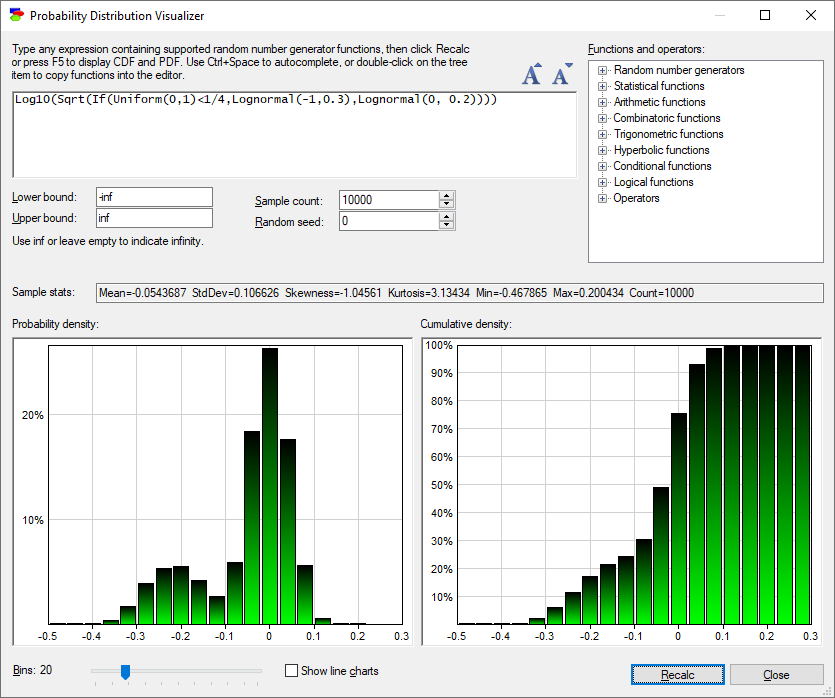Viewport: 835px width, 698px height.
Task: Expand Conditional functions tree node
Action: [x=602, y=166]
